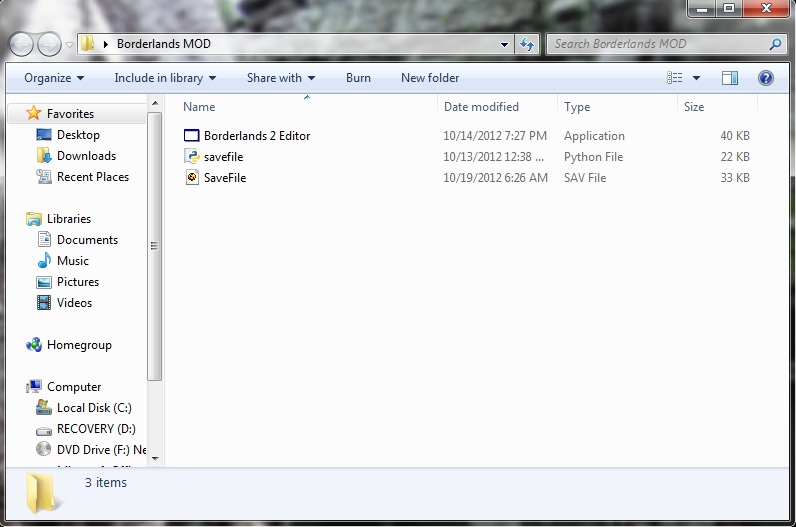Click the Homegroup icon in sidebar
Image resolution: width=796 pixels, height=527 pixels.
coord(35,345)
